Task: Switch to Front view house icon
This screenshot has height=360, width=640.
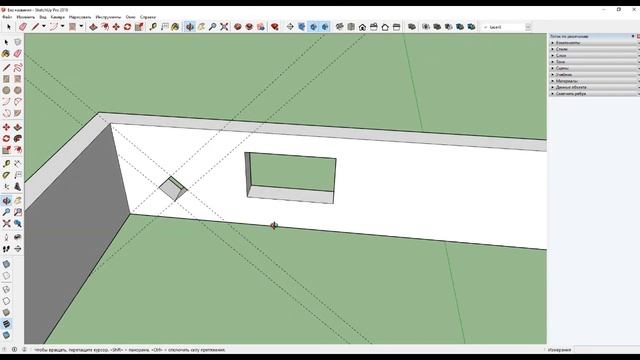Action: coord(362,27)
